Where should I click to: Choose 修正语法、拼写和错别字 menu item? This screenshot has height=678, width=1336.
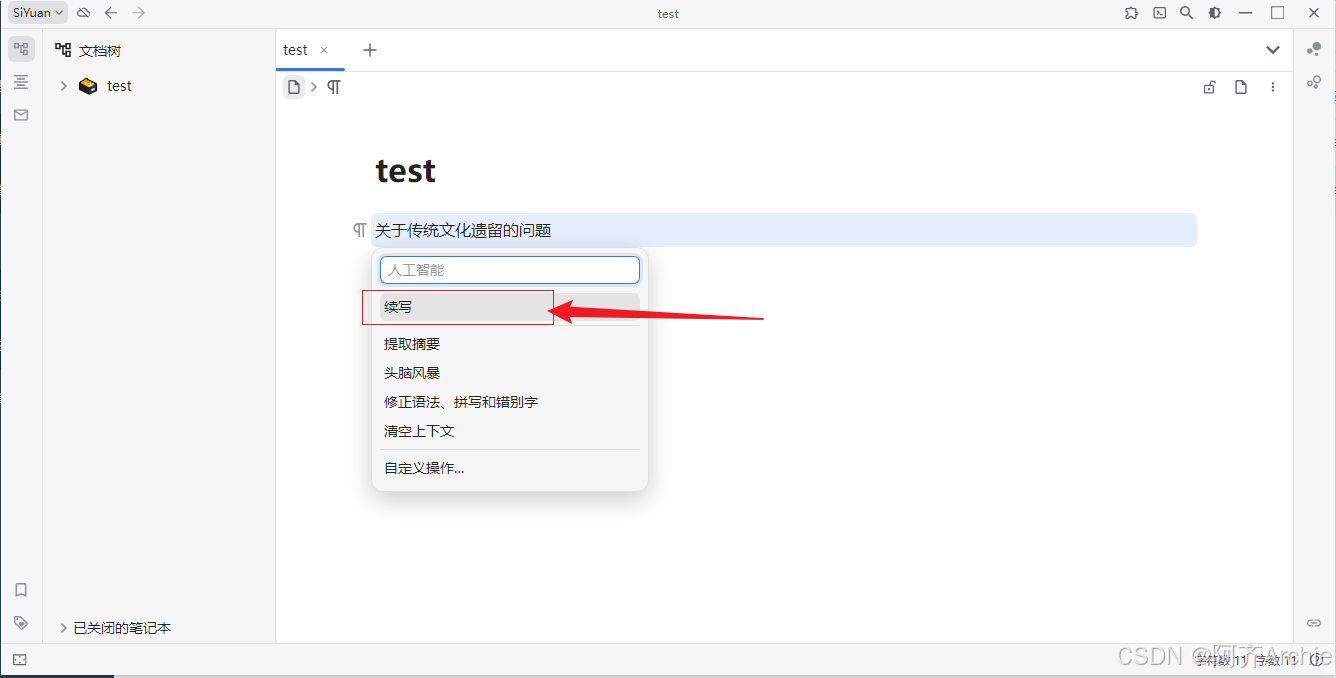[510, 402]
